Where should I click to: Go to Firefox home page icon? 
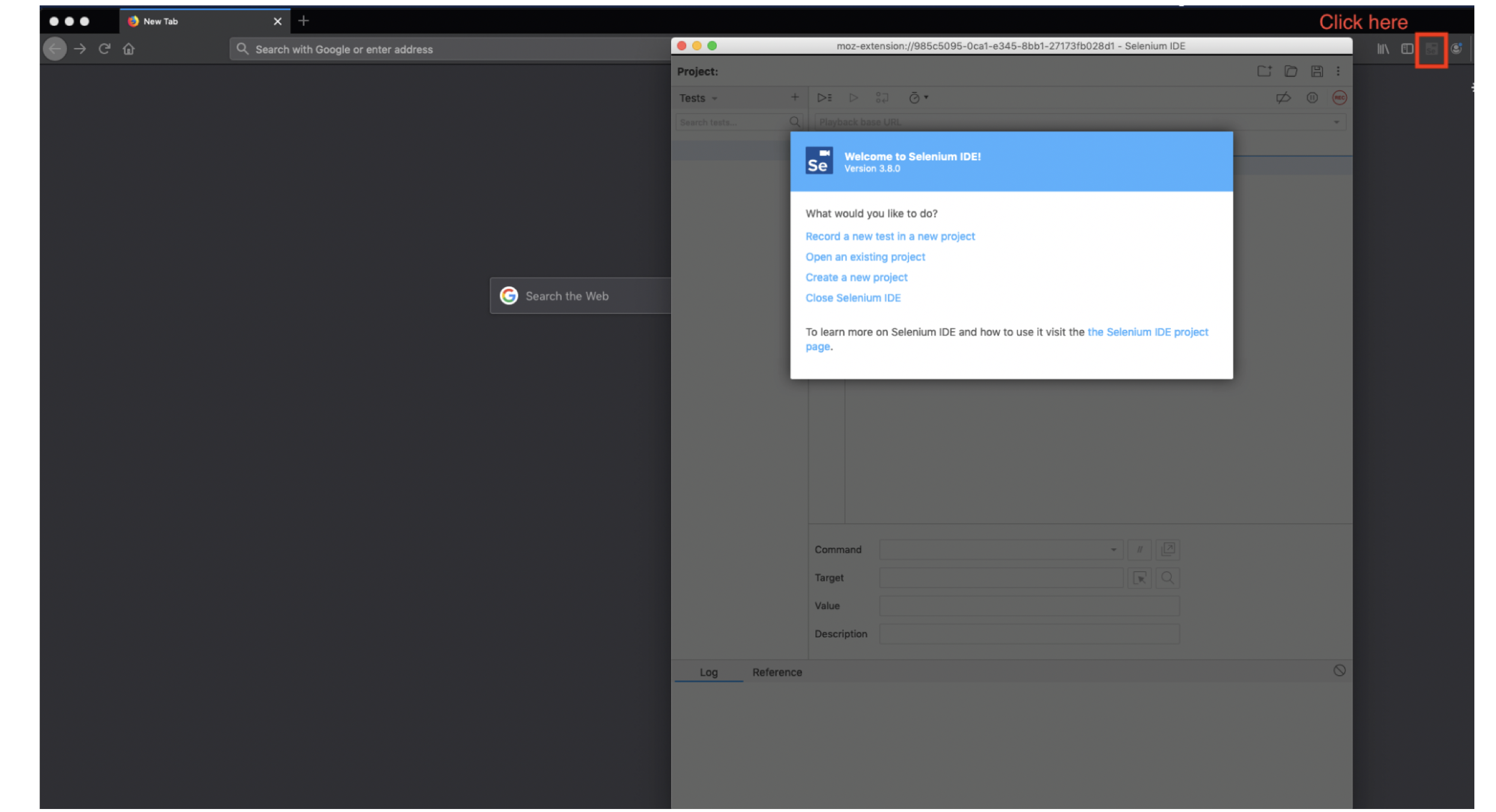129,49
